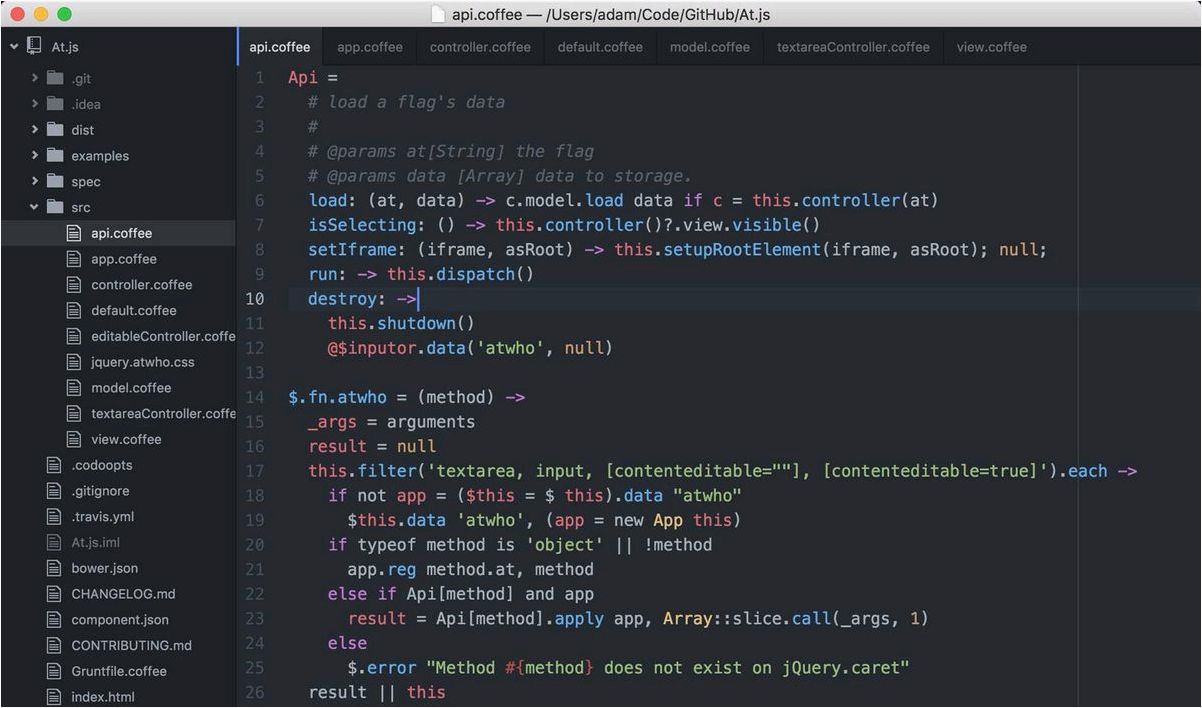Select the api.coffee tab
1202x708 pixels.
pos(280,47)
